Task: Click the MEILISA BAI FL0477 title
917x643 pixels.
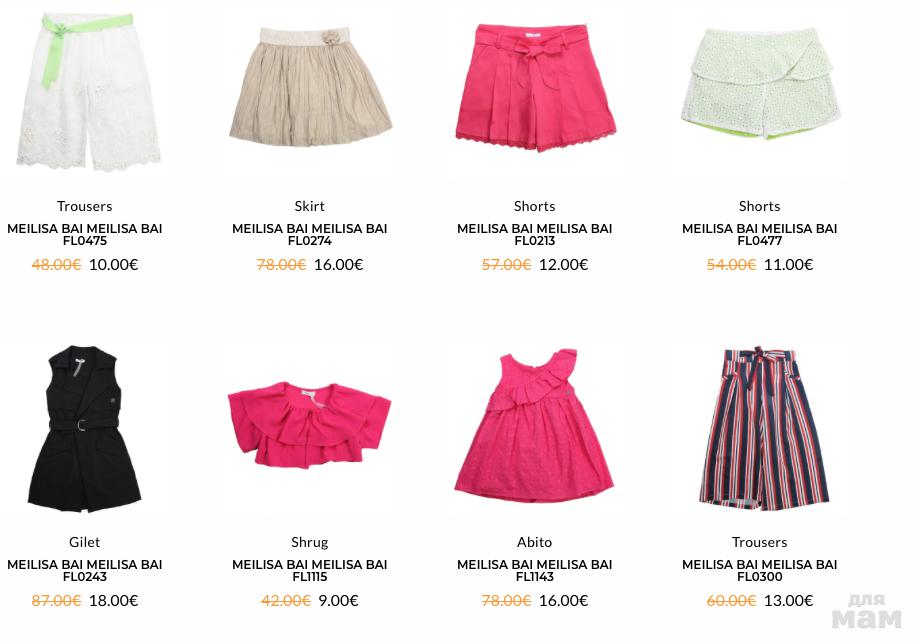Action: (759, 234)
